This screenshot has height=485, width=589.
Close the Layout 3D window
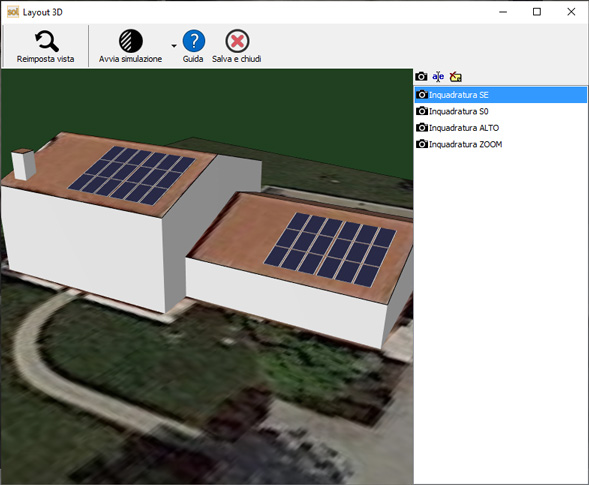(x=571, y=12)
